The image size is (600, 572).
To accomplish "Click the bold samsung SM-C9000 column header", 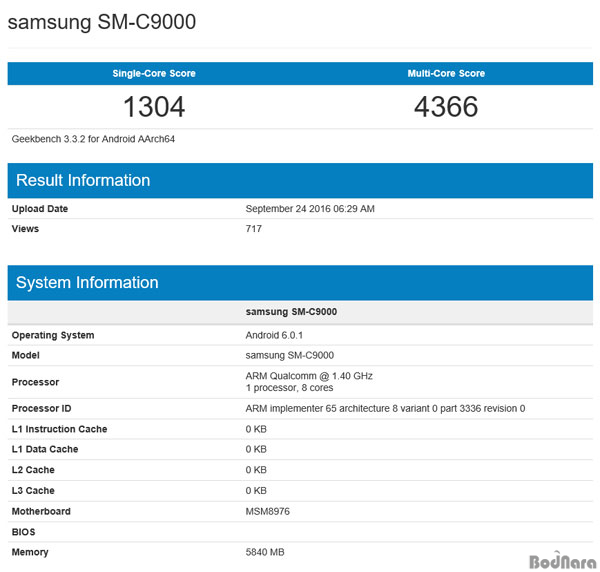I will click(x=291, y=312).
